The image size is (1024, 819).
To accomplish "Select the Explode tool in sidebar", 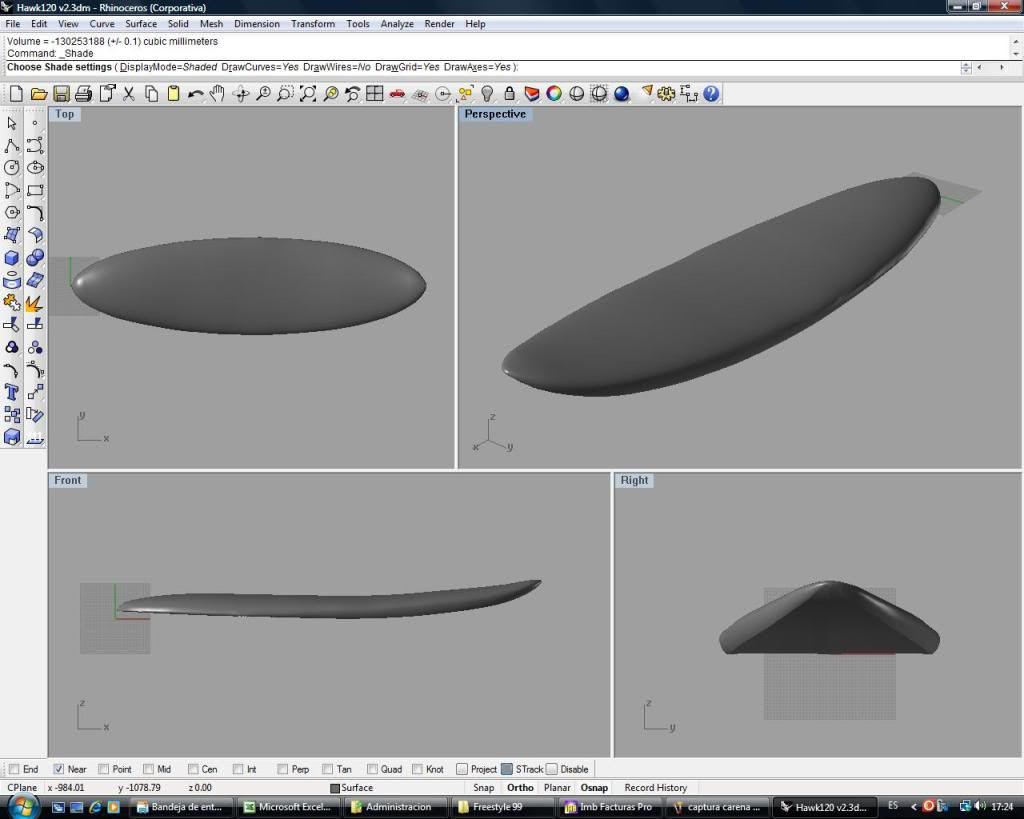I will [35, 303].
